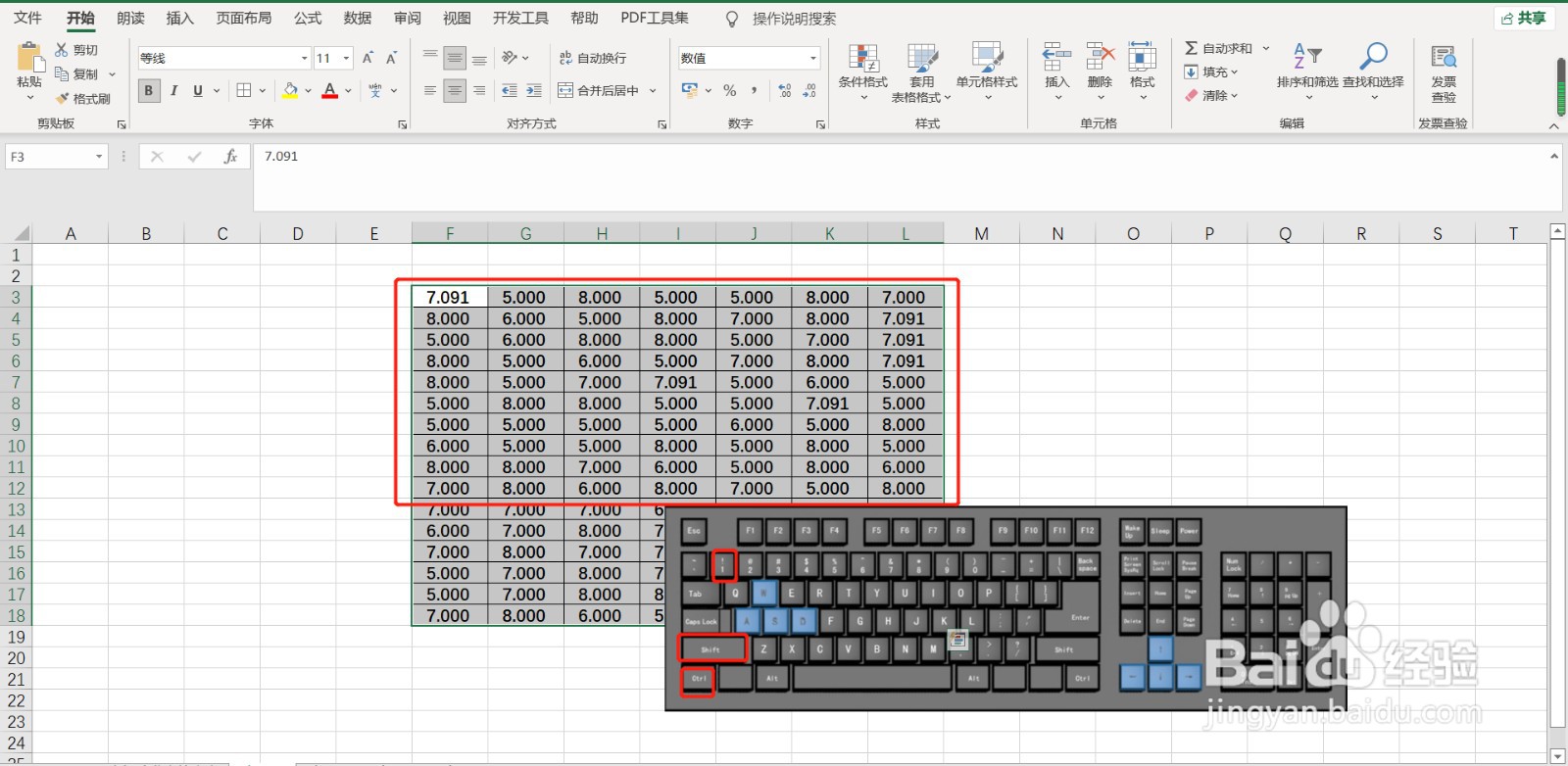Open Cell Styles (单元格样式)
The height and width of the screenshot is (766, 1568).
click(x=987, y=72)
